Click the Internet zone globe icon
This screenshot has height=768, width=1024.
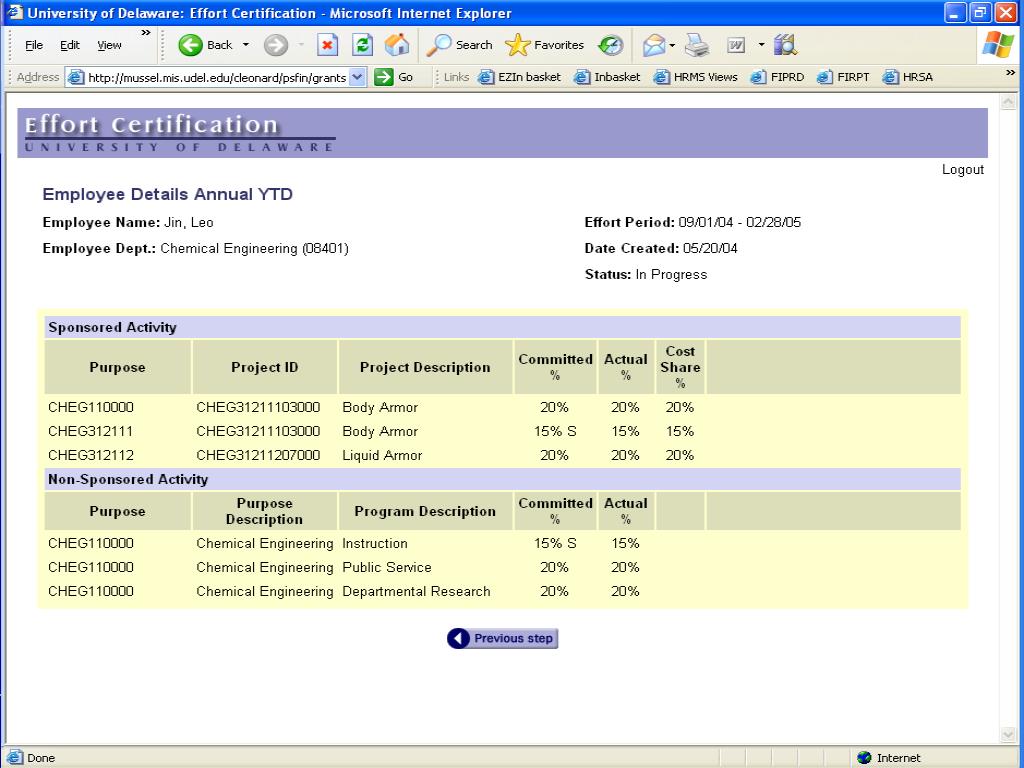pyautogui.click(x=864, y=758)
